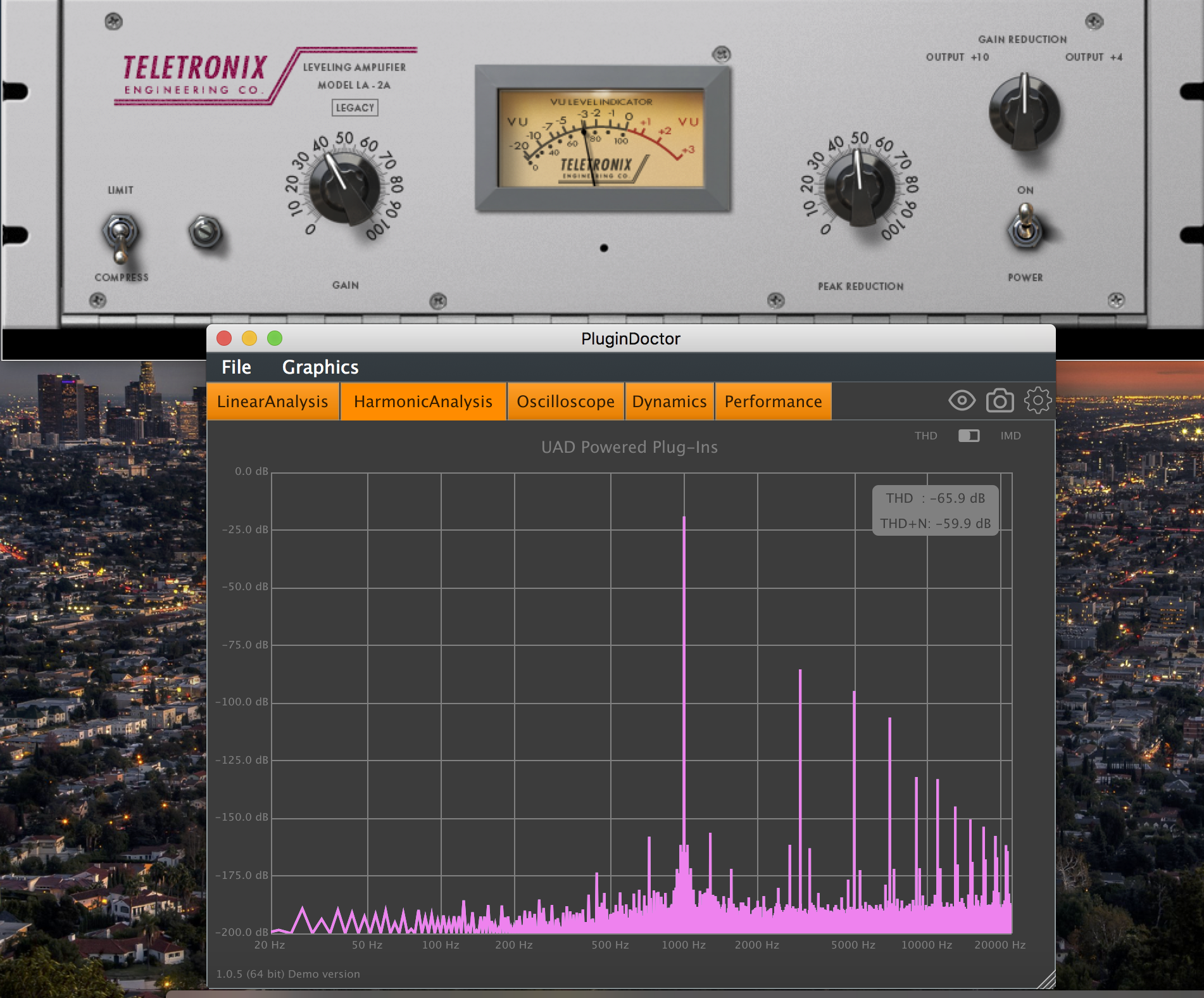
Task: Click the IMD label beside the switch
Action: coord(1010,436)
